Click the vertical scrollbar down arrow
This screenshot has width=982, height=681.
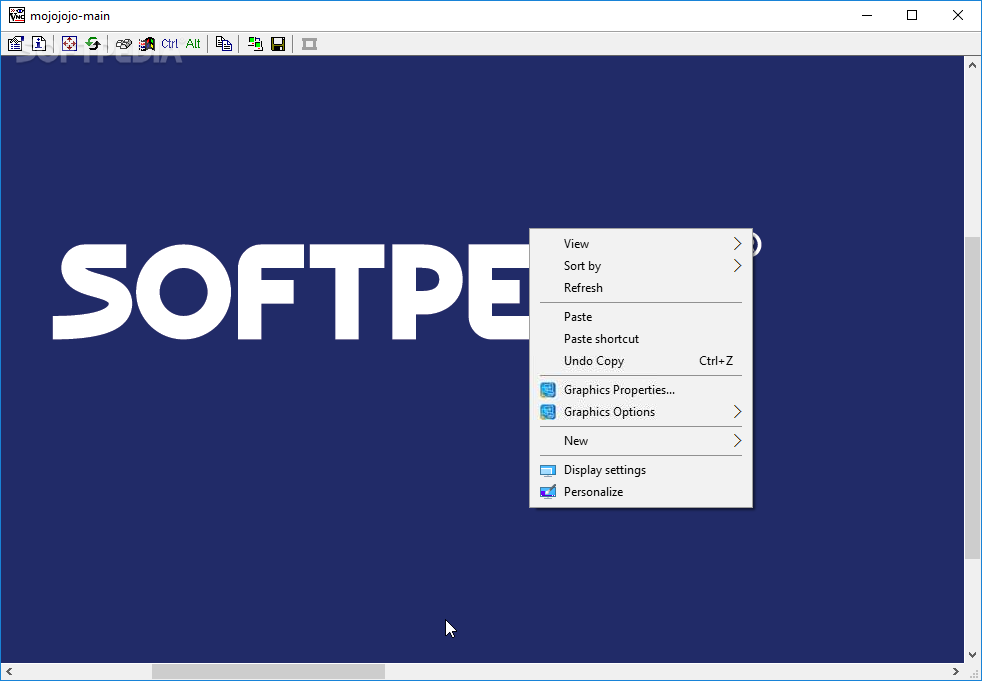972,655
